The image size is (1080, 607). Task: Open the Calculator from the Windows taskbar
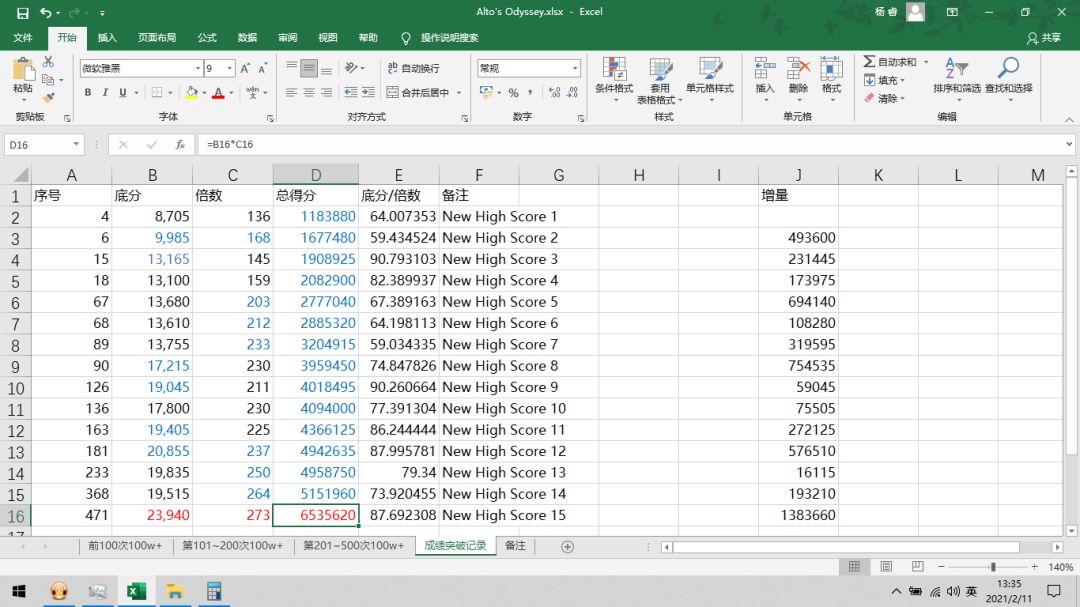coord(213,591)
